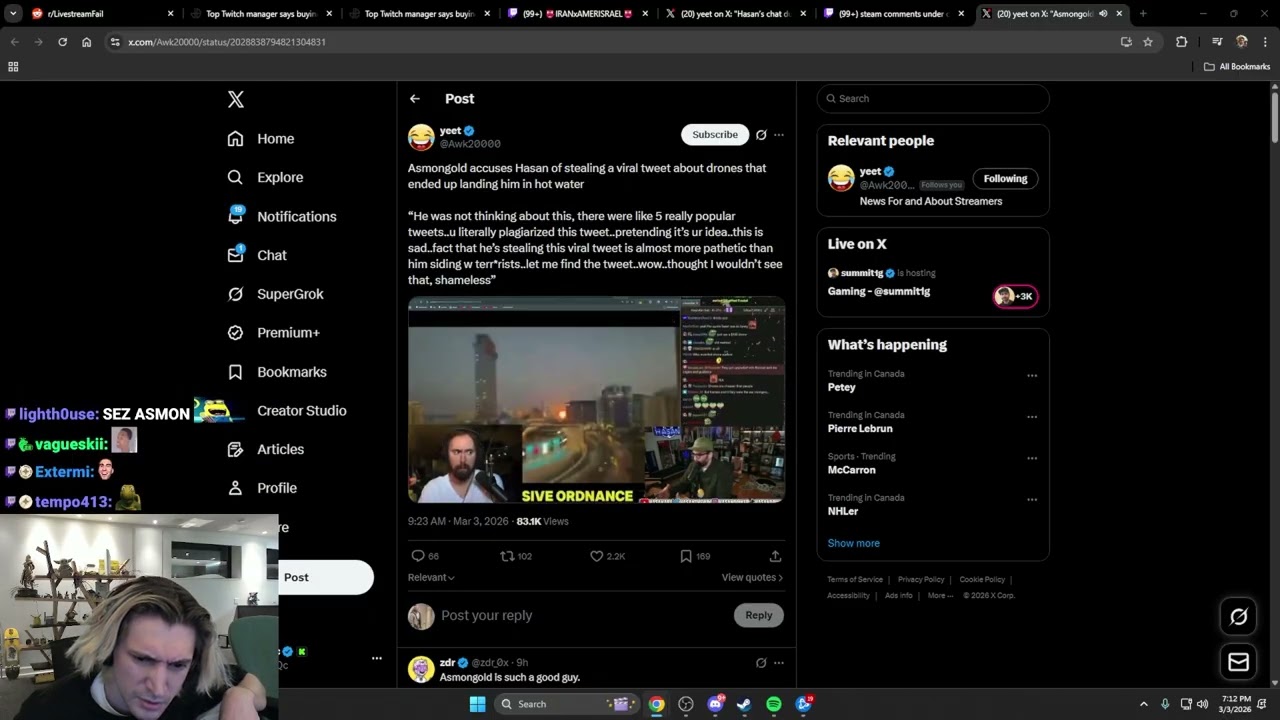This screenshot has width=1280, height=720.
Task: Click Grok icon on zdr's reply
Action: coord(761,663)
